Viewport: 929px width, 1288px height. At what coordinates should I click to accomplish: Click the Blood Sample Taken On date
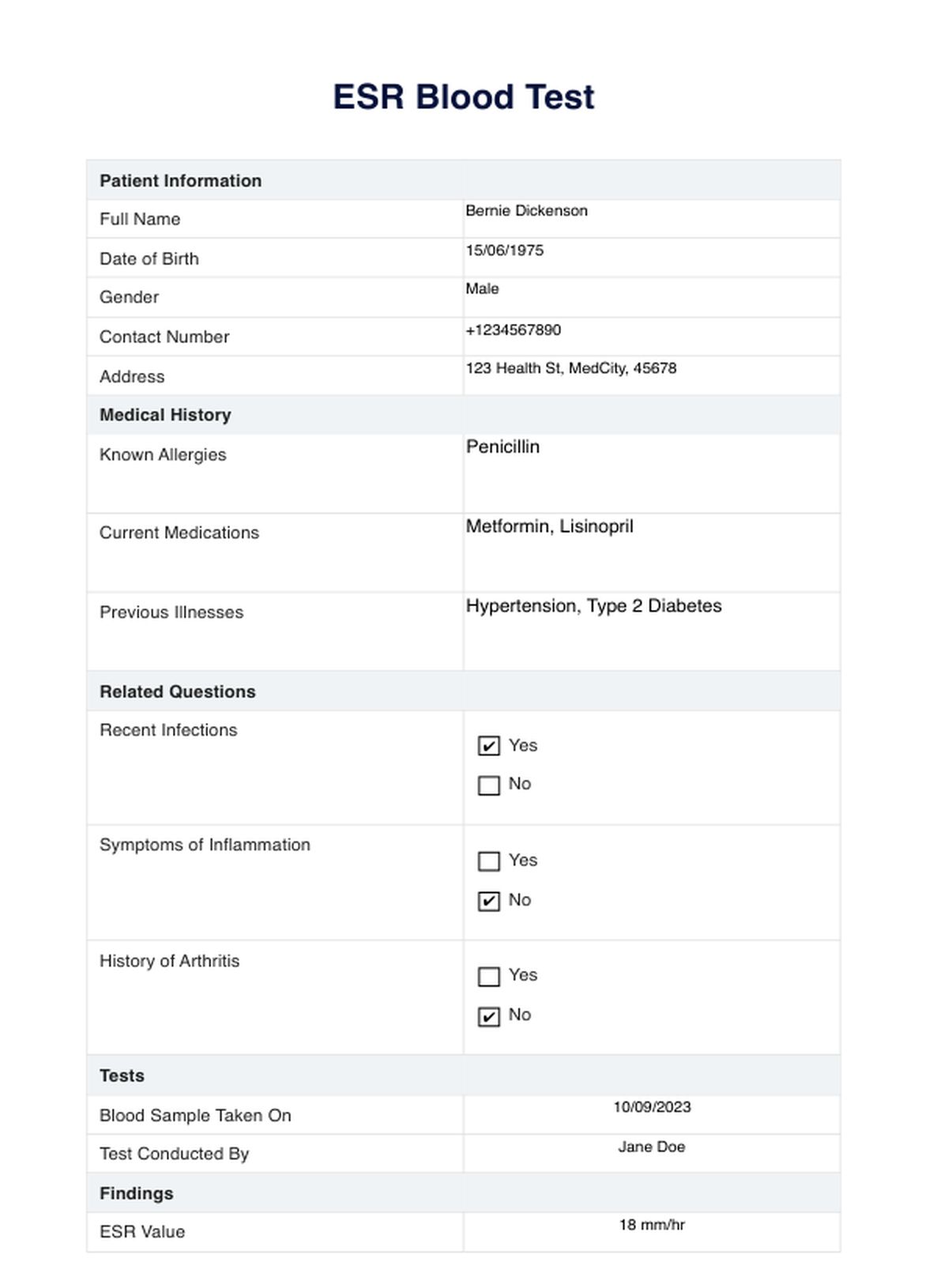651,1114
